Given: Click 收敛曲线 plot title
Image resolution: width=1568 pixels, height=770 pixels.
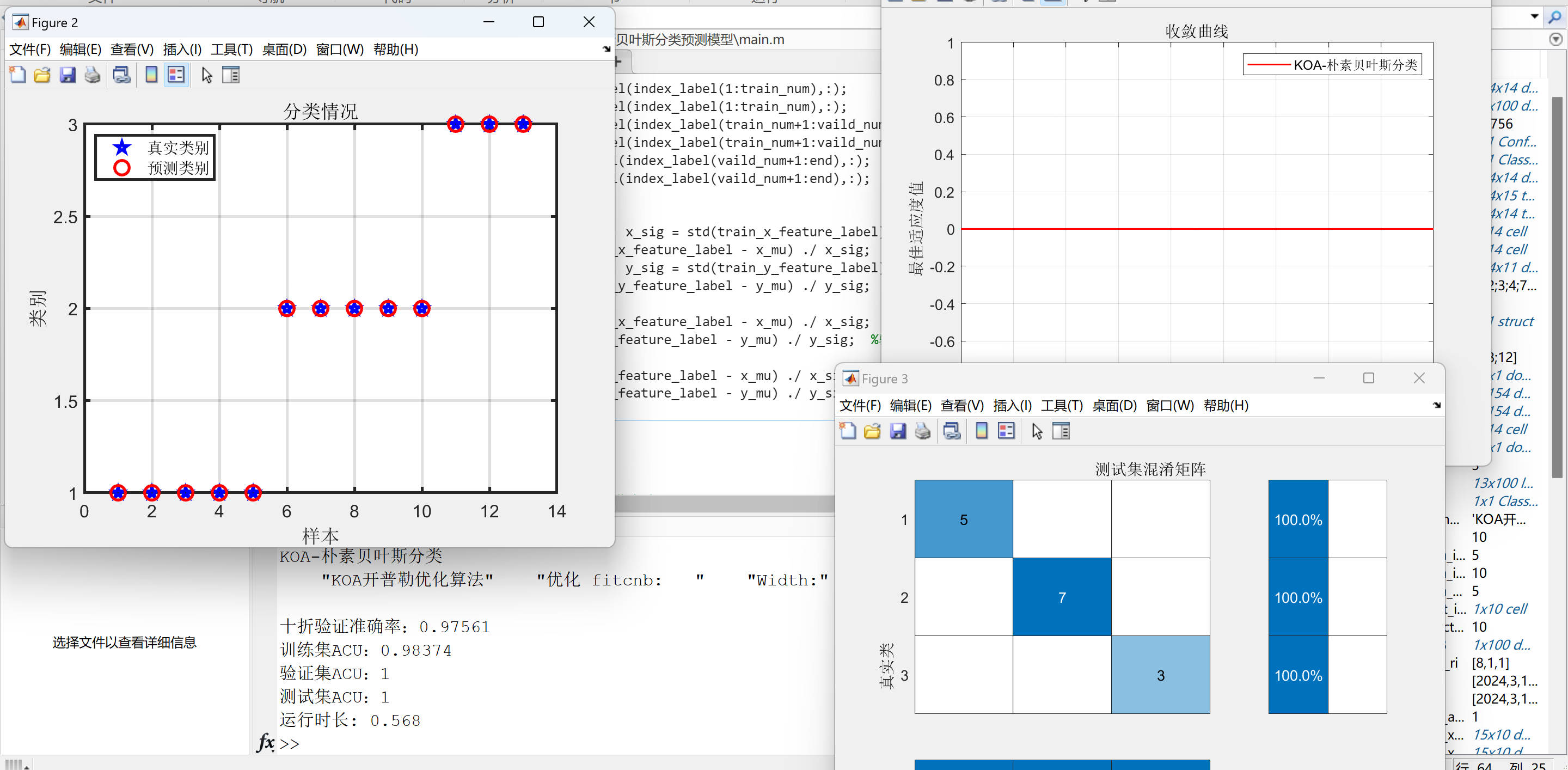Looking at the screenshot, I should click(1197, 31).
